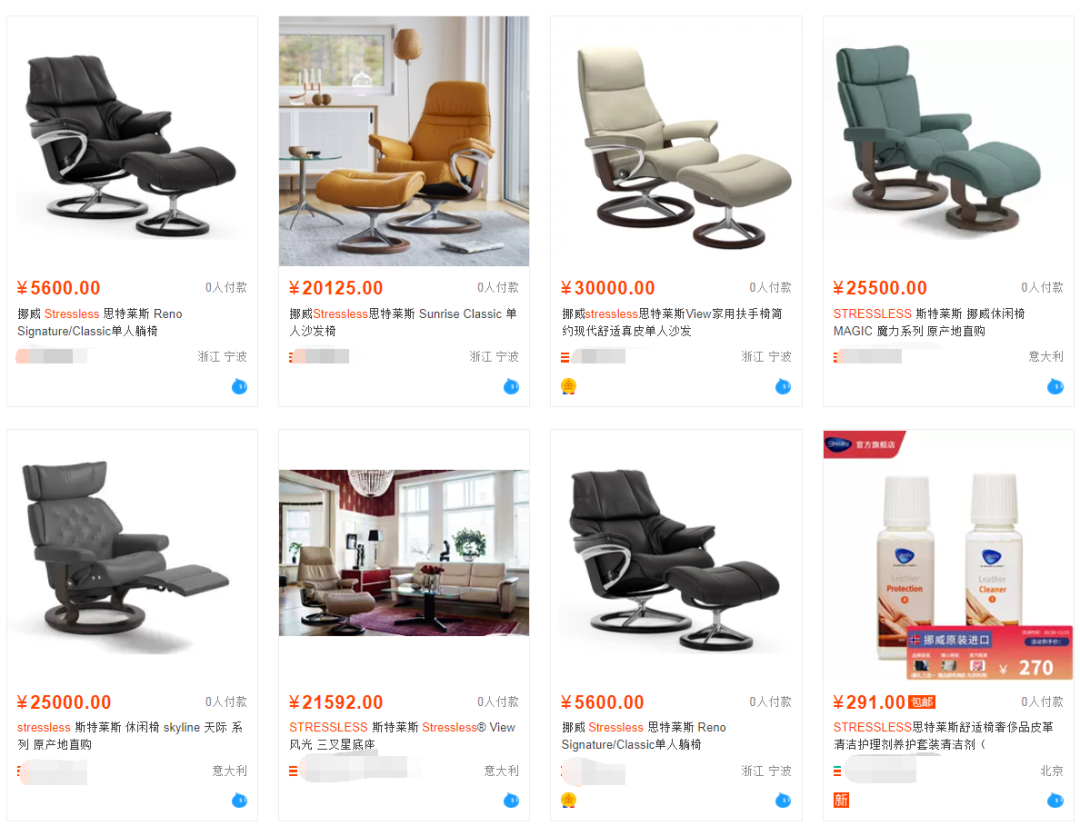Open chat icon for Sunrise Classic listing
1080x826 pixels.
(511, 386)
